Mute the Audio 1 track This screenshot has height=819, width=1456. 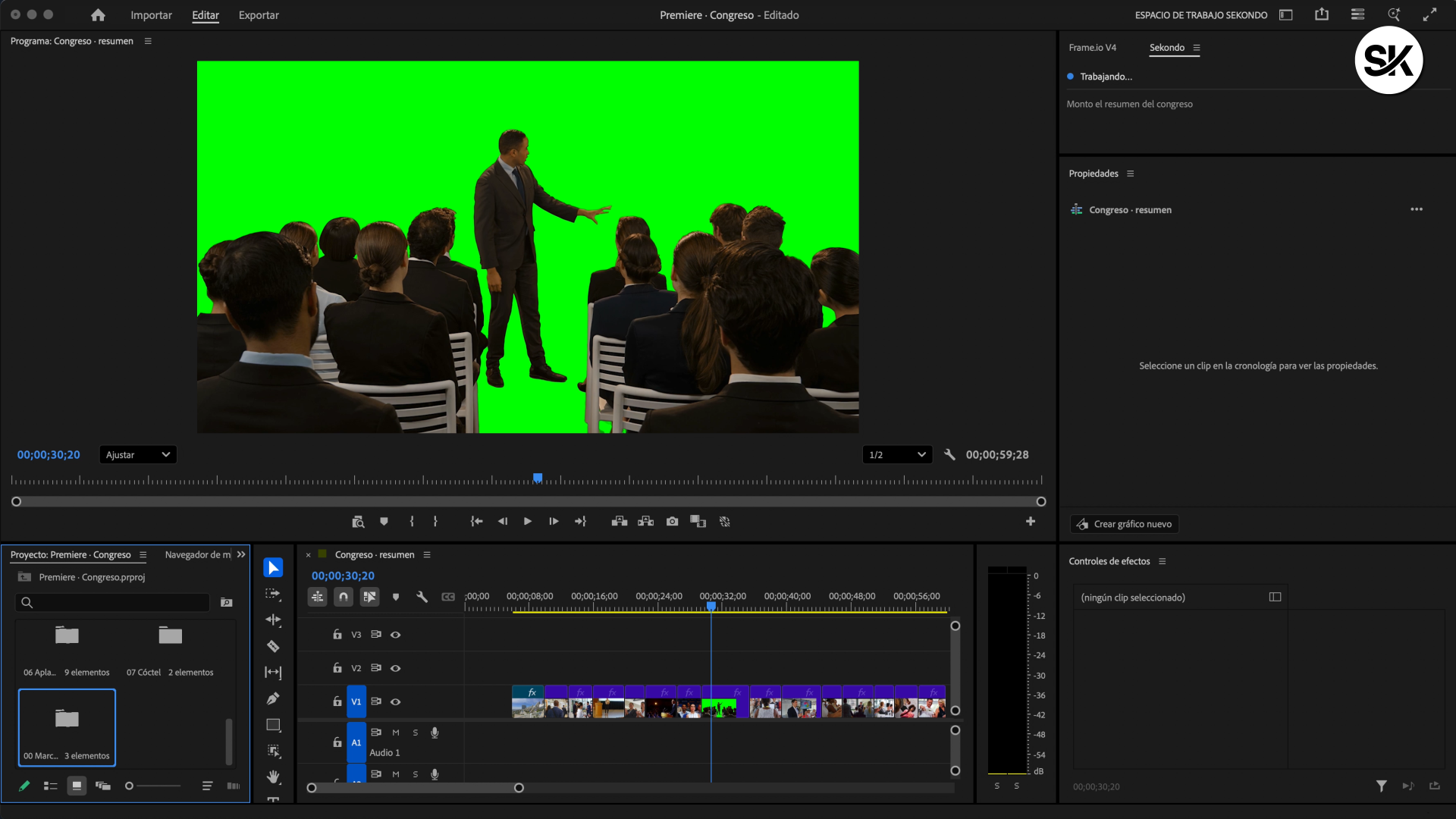pyautogui.click(x=396, y=733)
